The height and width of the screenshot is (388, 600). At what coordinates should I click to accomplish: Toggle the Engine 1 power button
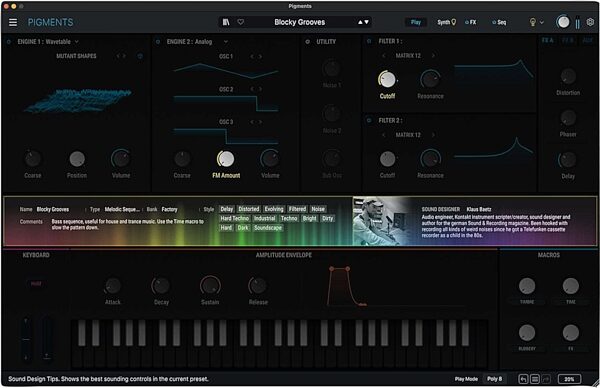[9, 42]
